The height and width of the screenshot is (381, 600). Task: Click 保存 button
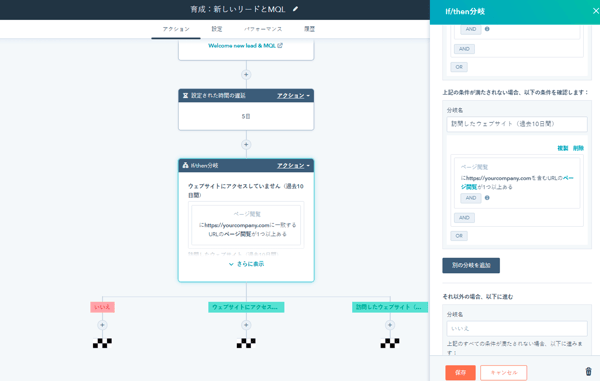tap(460, 373)
